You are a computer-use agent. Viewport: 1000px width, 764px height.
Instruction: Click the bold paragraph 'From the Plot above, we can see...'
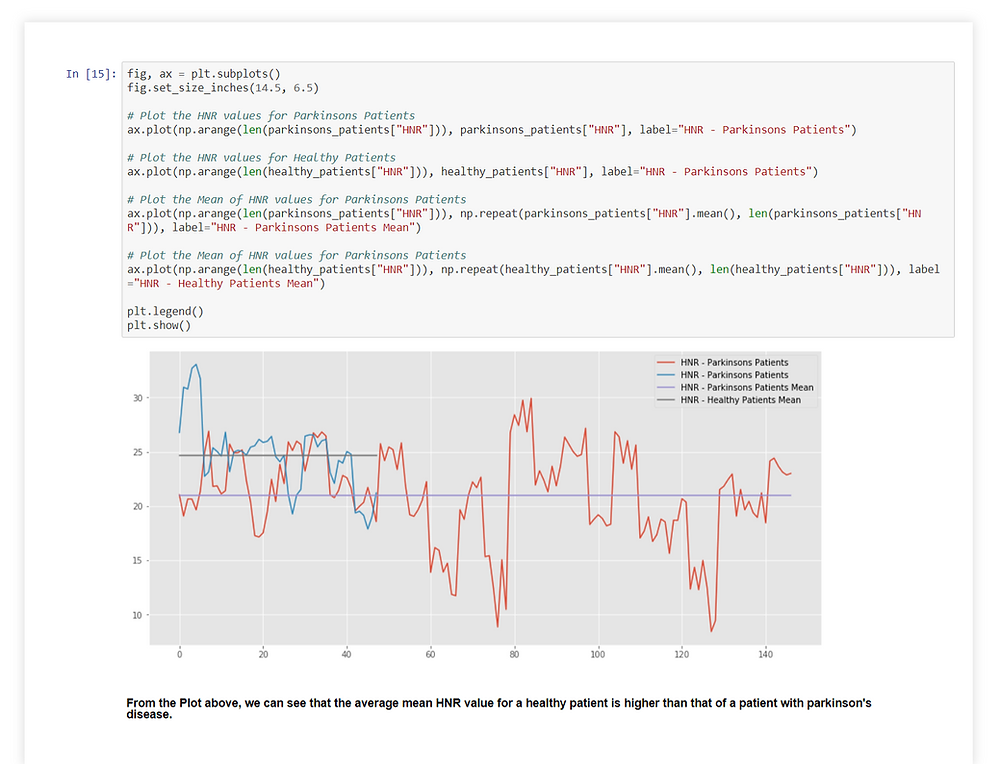coord(499,709)
